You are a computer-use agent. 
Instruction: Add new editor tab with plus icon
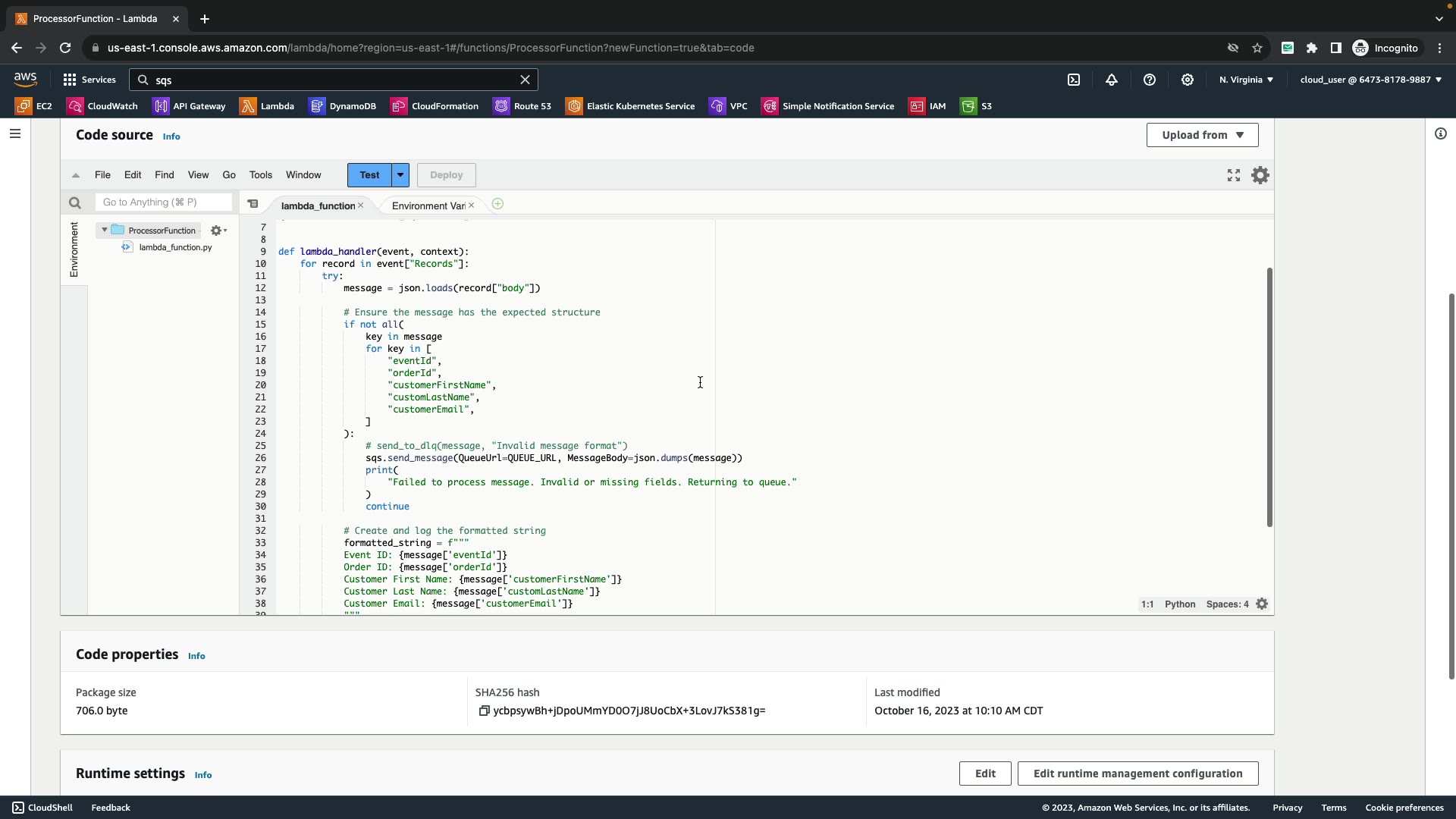click(x=497, y=204)
